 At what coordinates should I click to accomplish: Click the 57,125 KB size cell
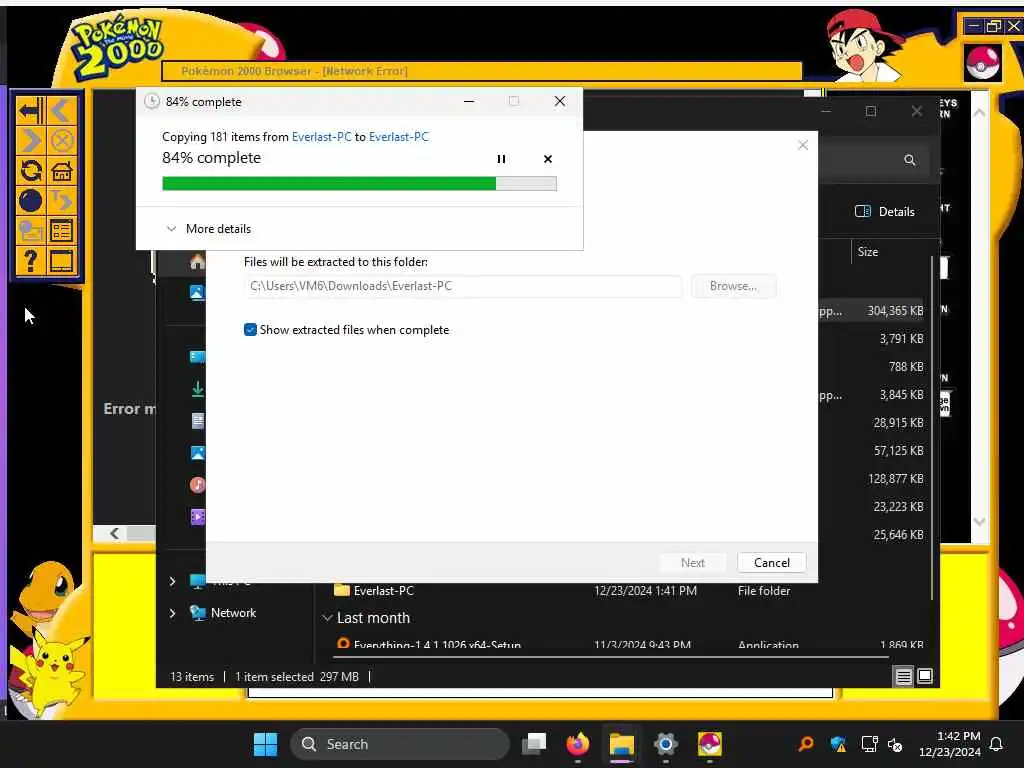click(x=899, y=451)
